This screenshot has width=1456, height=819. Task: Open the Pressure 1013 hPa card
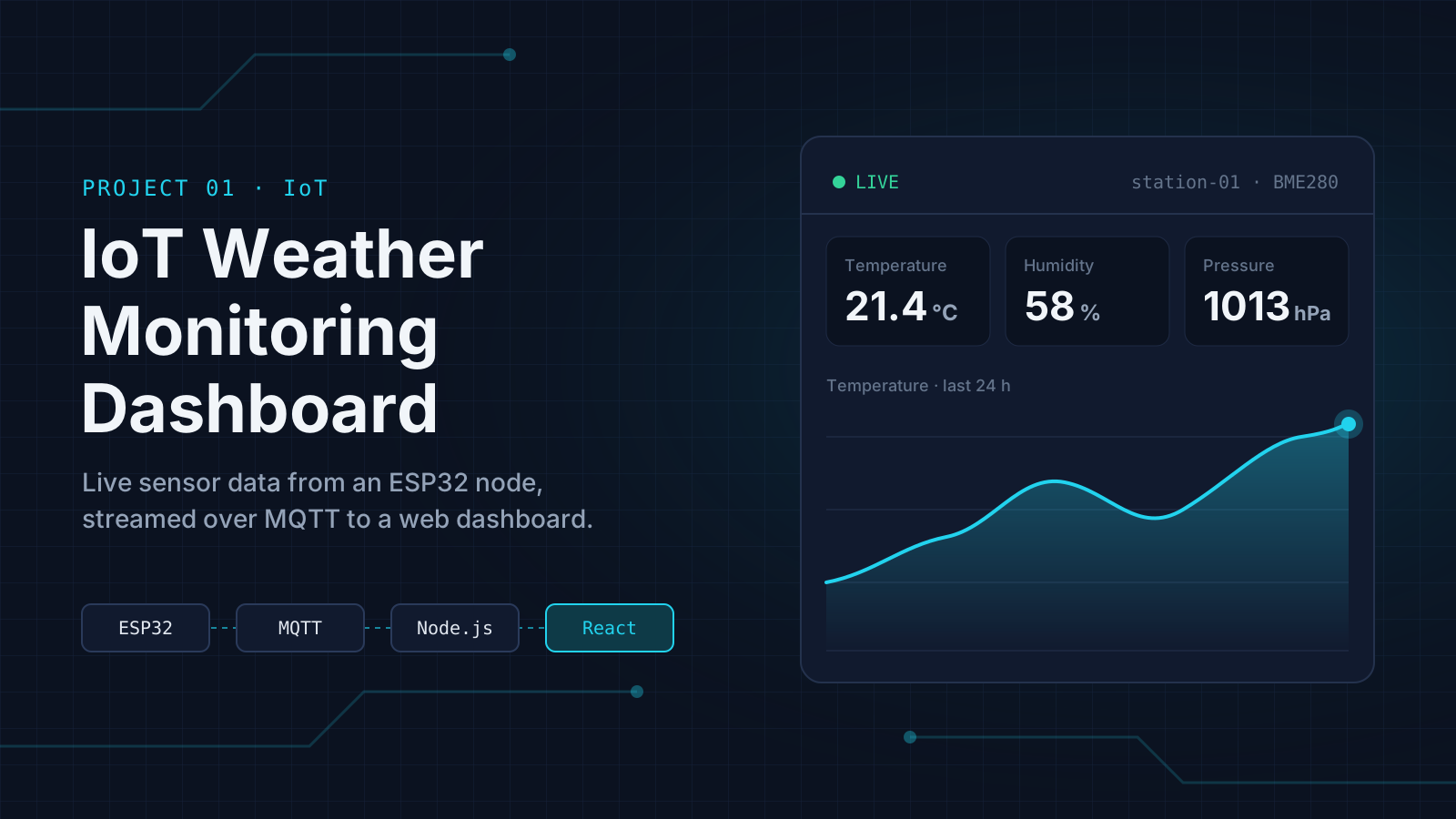(1267, 291)
